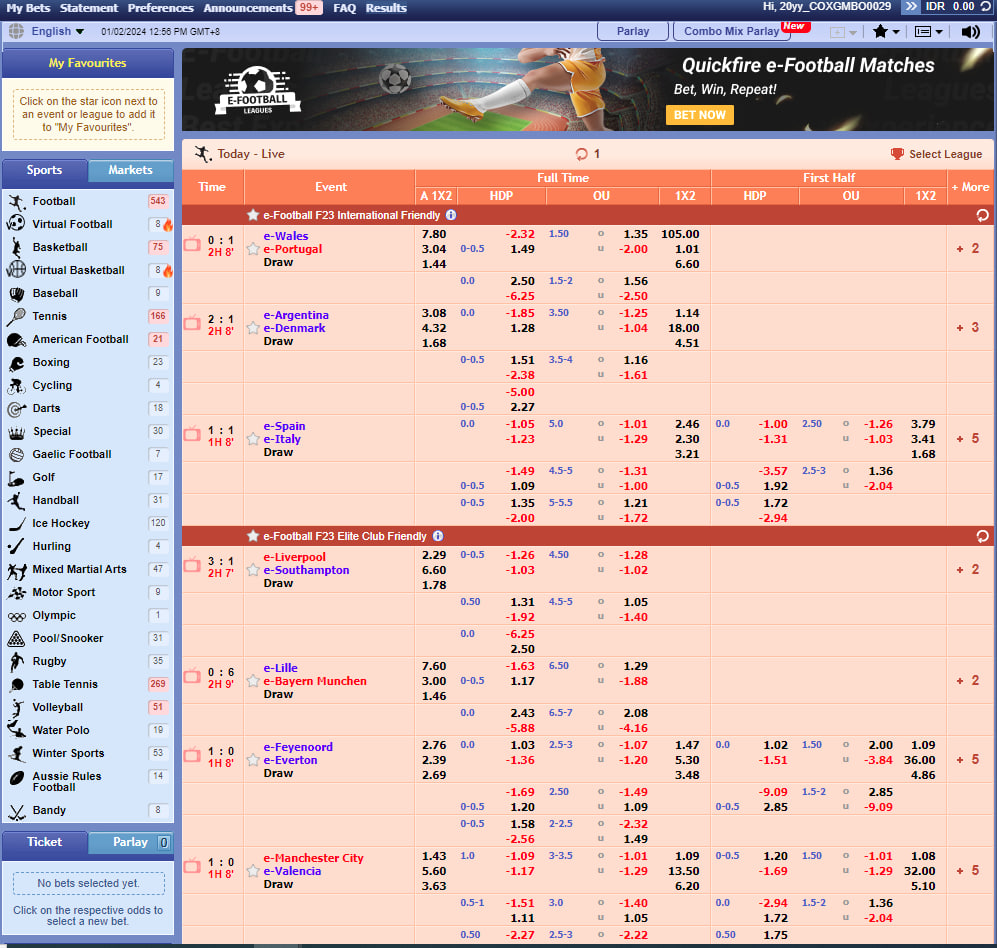
Task: Expand more markets for e-Lille match
Action: tap(968, 680)
